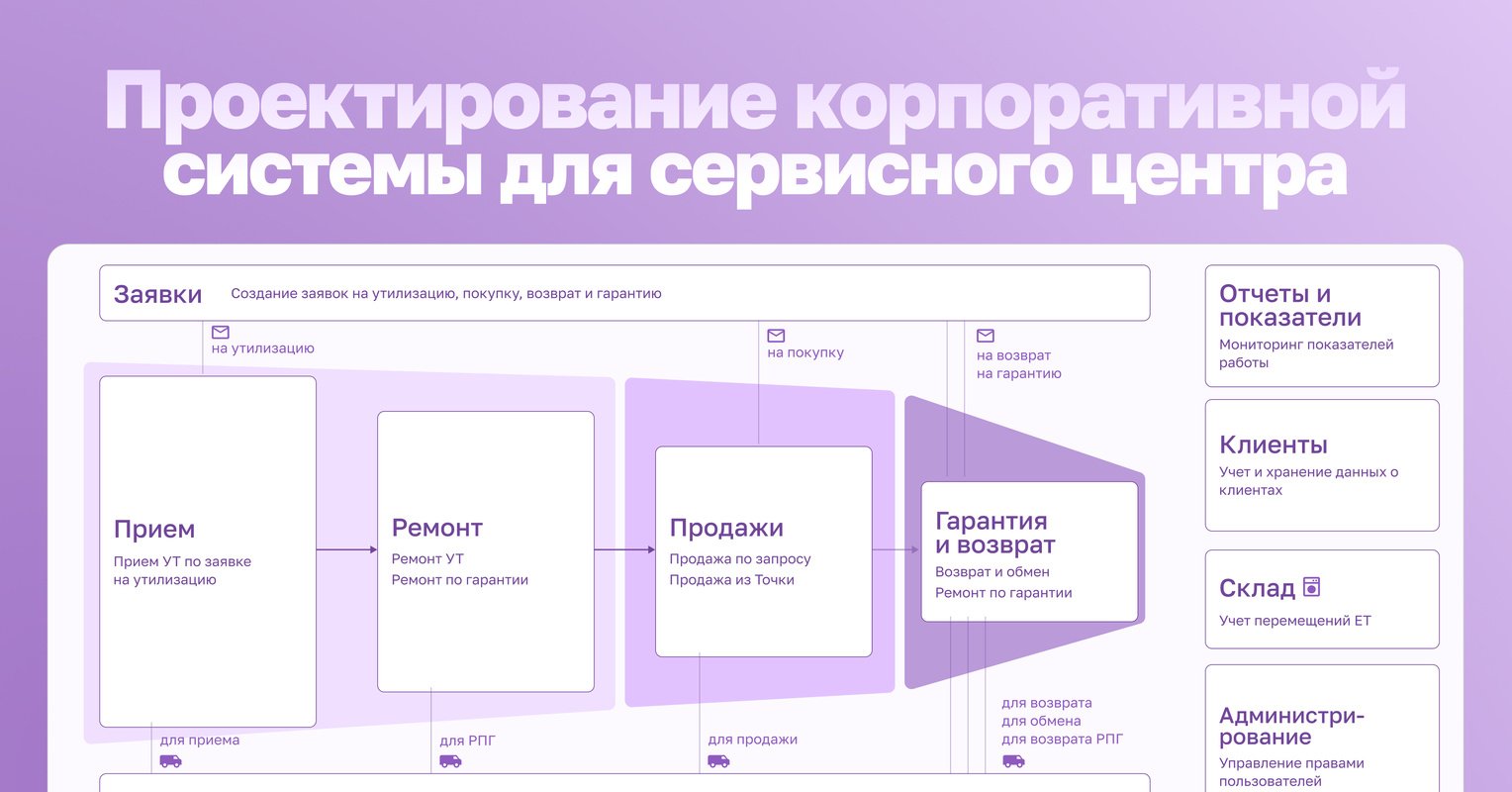Image resolution: width=1512 pixels, height=792 pixels.
Task: Select the text "Мониторинг показателей работы"
Action: tap(1306, 353)
